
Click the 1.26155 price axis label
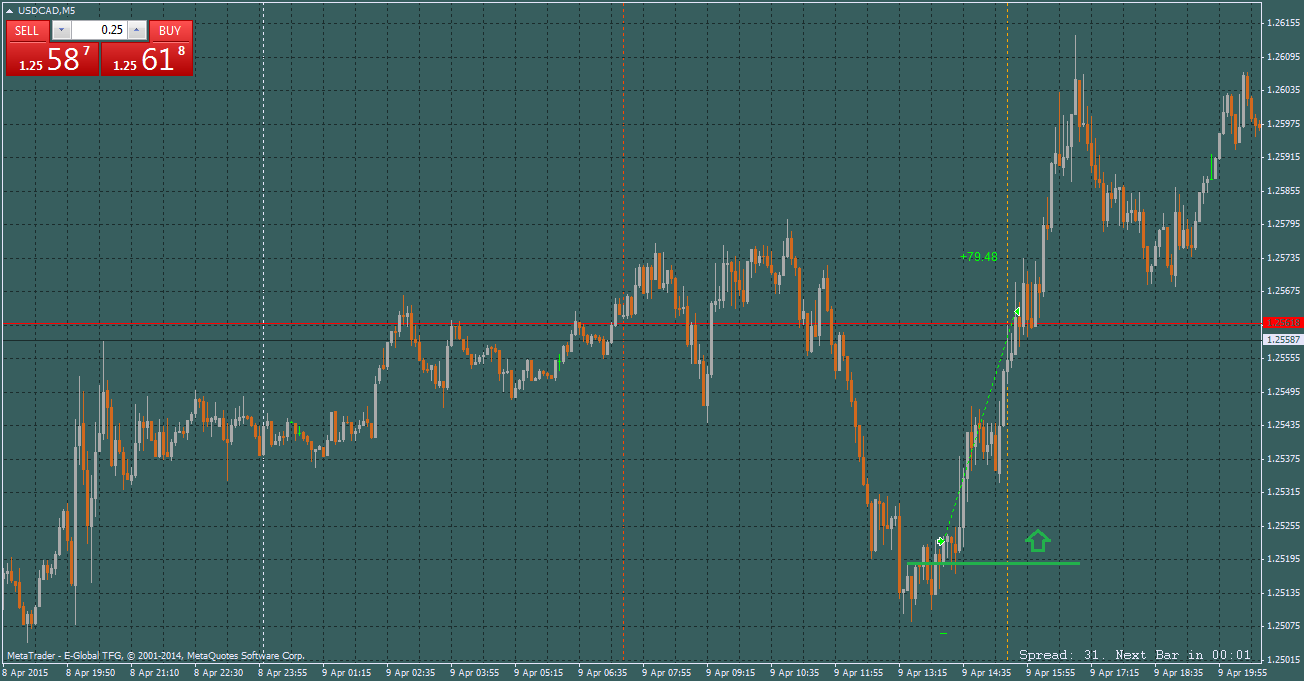pyautogui.click(x=1283, y=22)
